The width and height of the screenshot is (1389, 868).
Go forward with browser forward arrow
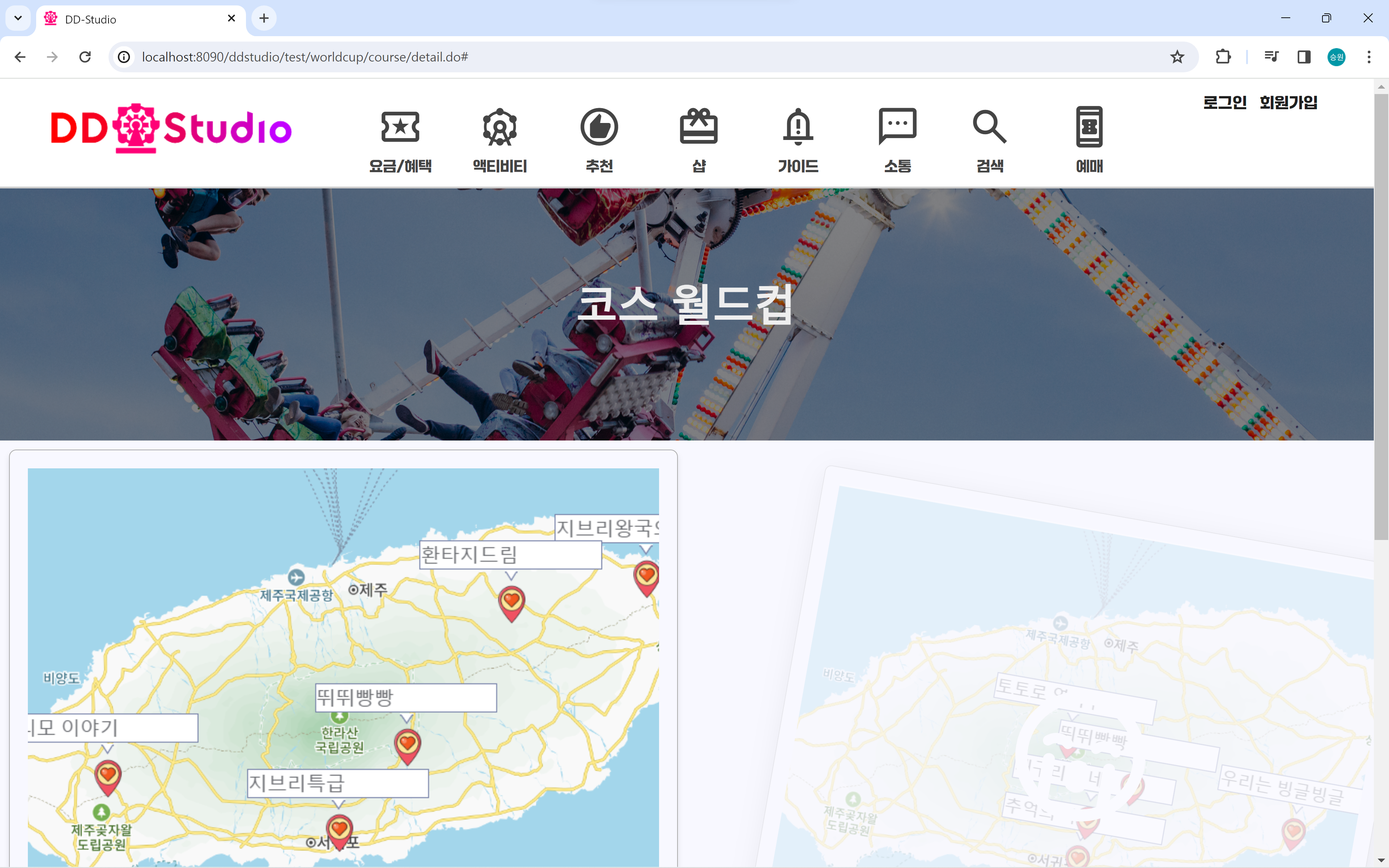(x=52, y=57)
